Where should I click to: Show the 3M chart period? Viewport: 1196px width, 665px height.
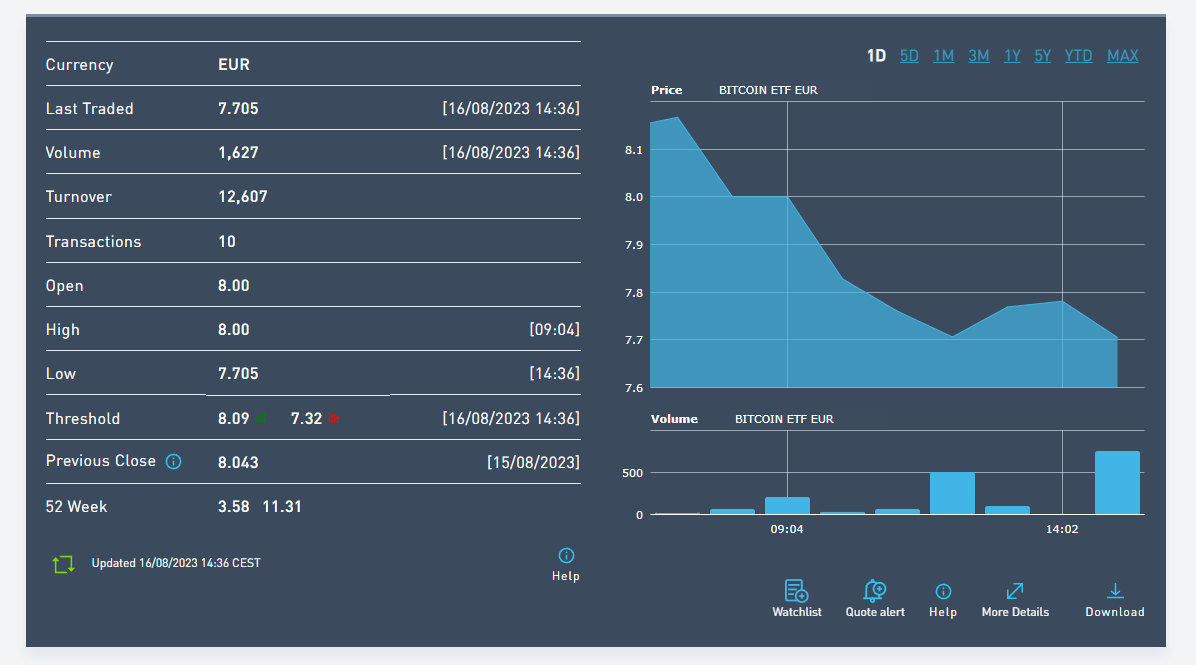[979, 56]
